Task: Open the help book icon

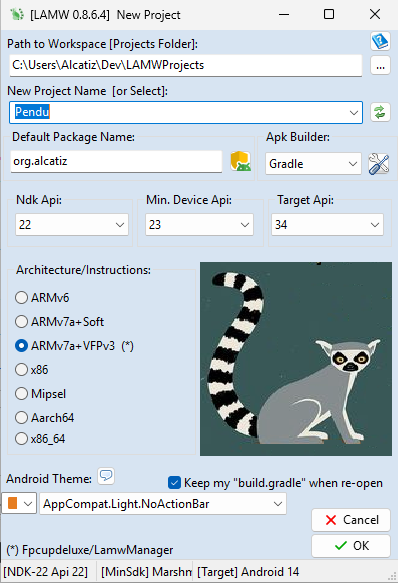Action: tap(380, 41)
